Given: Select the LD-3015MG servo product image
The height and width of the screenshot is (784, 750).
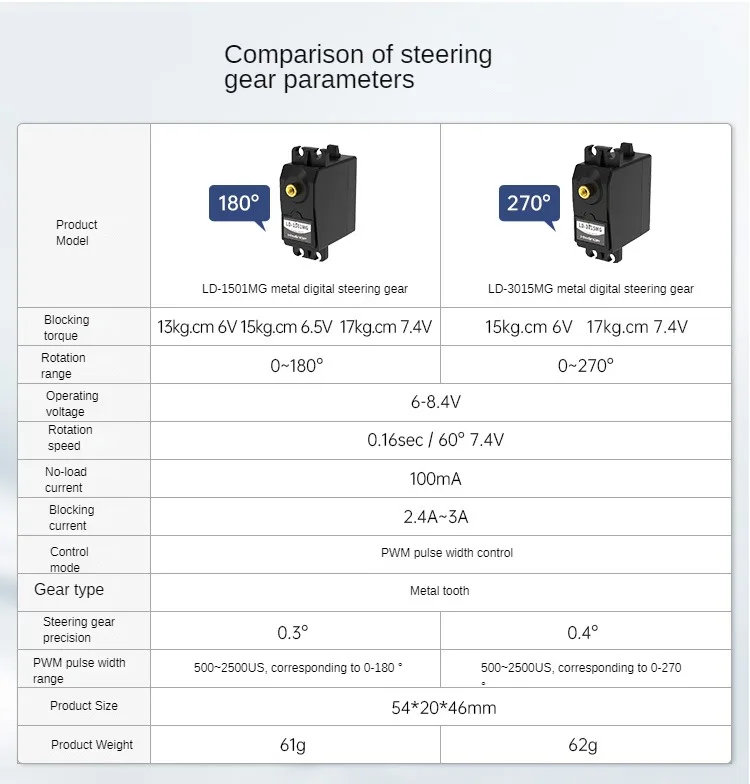Looking at the screenshot, I should pos(609,204).
